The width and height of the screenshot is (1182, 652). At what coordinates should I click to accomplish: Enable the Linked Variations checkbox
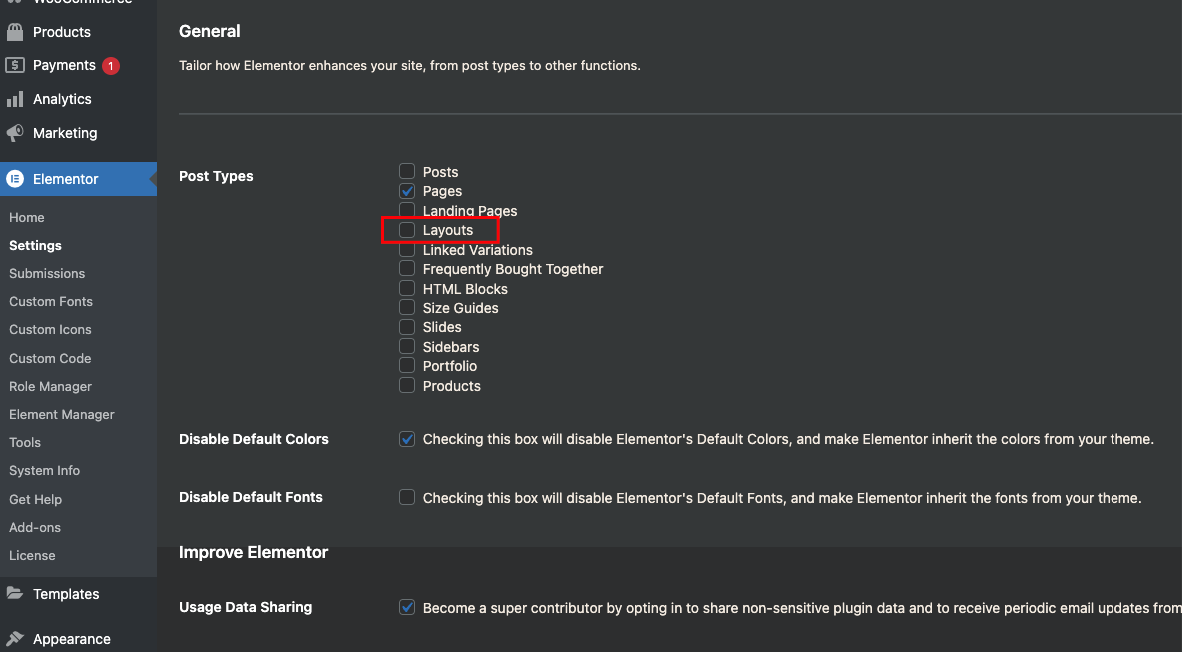[407, 249]
